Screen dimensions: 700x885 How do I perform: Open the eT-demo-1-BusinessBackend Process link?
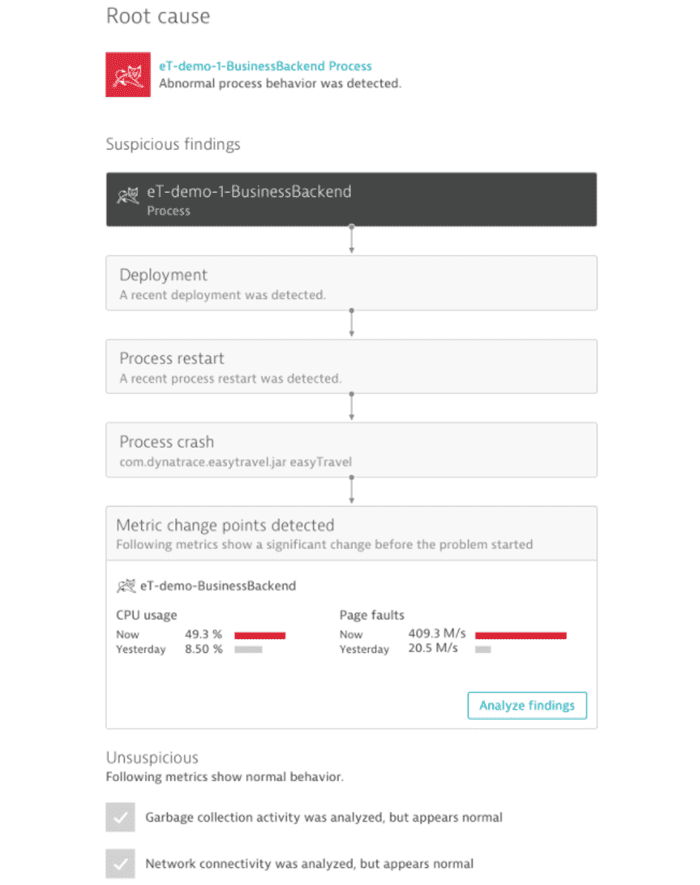(x=265, y=66)
